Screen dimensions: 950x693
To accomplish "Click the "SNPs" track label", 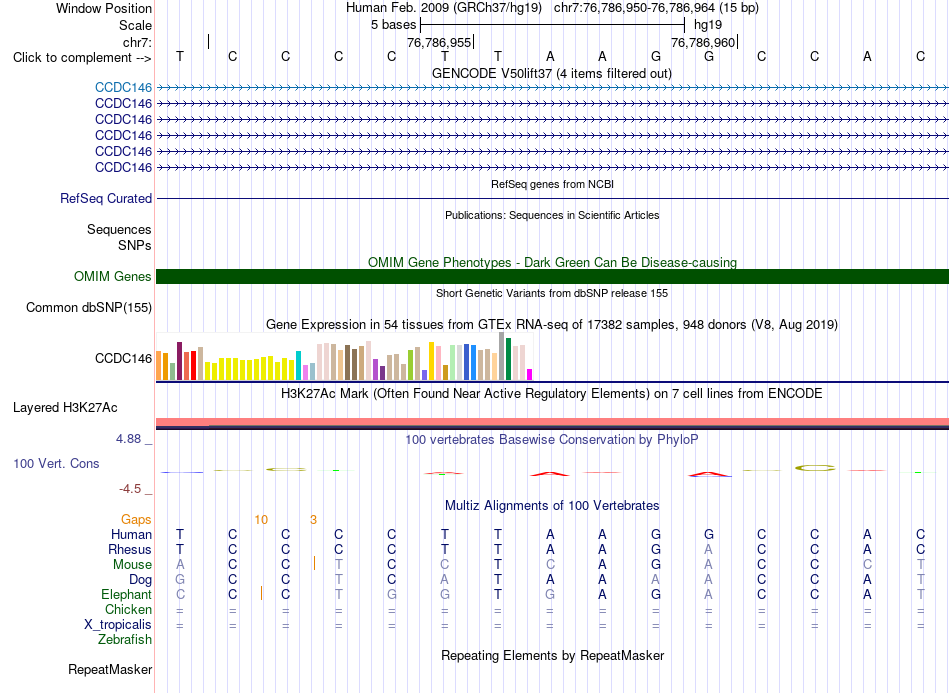I will pos(135,245).
